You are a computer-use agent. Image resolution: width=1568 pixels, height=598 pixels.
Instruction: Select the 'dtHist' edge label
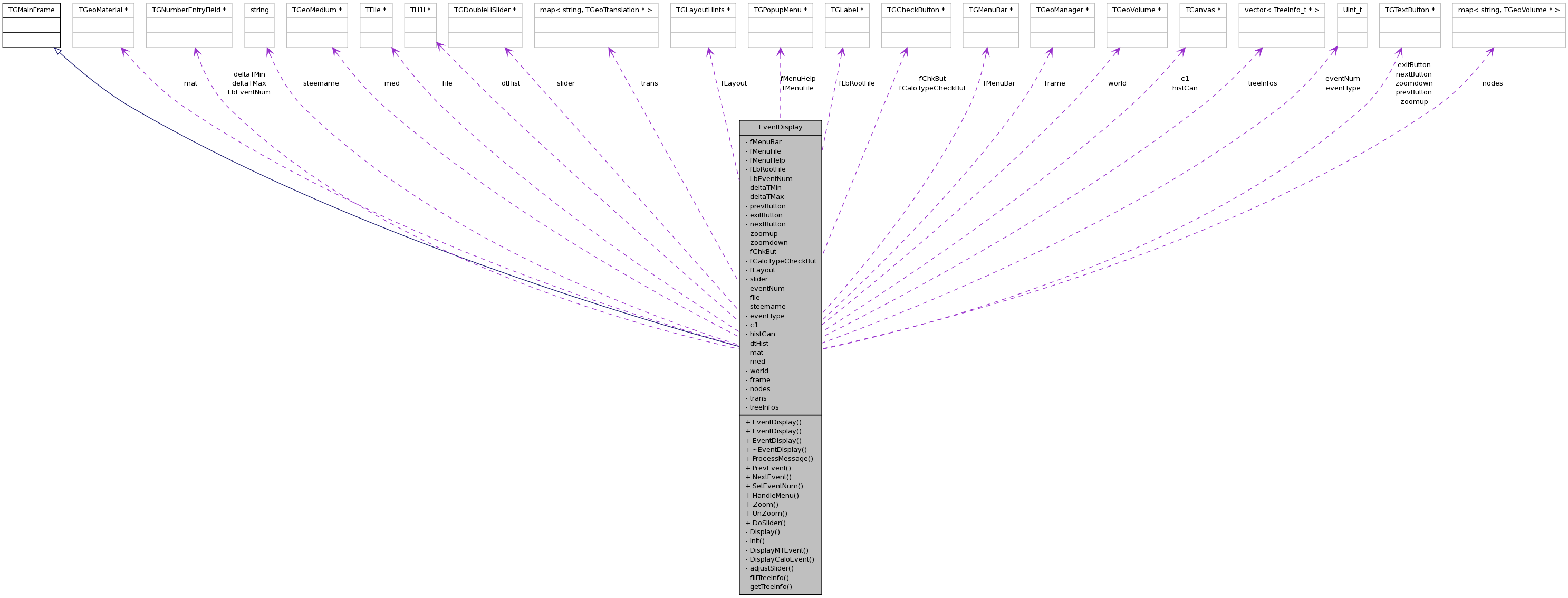click(x=511, y=83)
